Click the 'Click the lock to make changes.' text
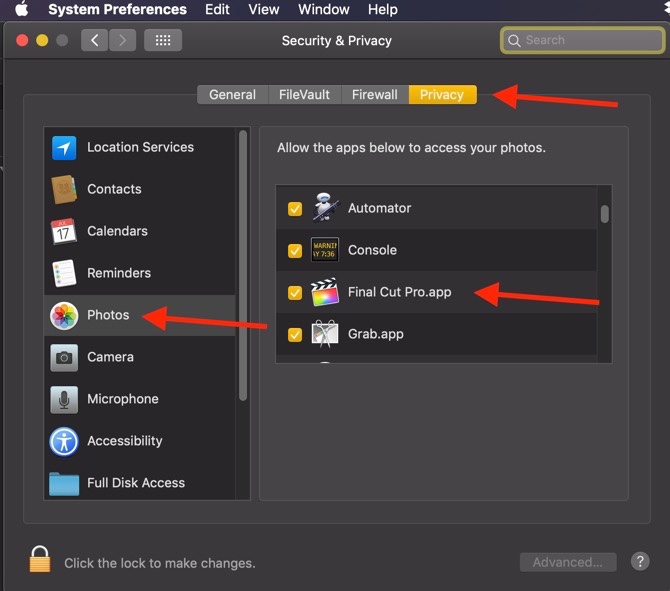Viewport: 670px width, 591px height. coord(160,563)
